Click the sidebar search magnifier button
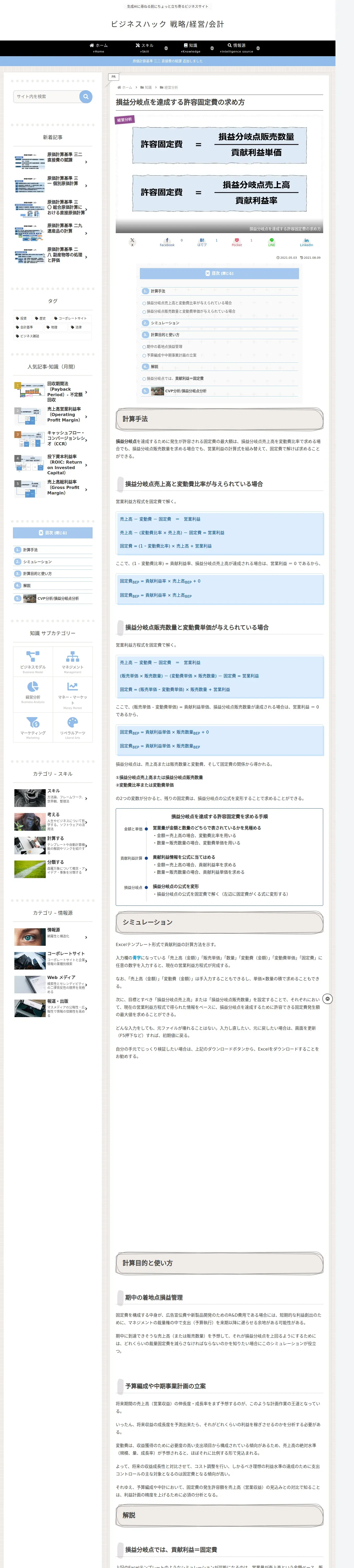354x1568 pixels. (86, 96)
